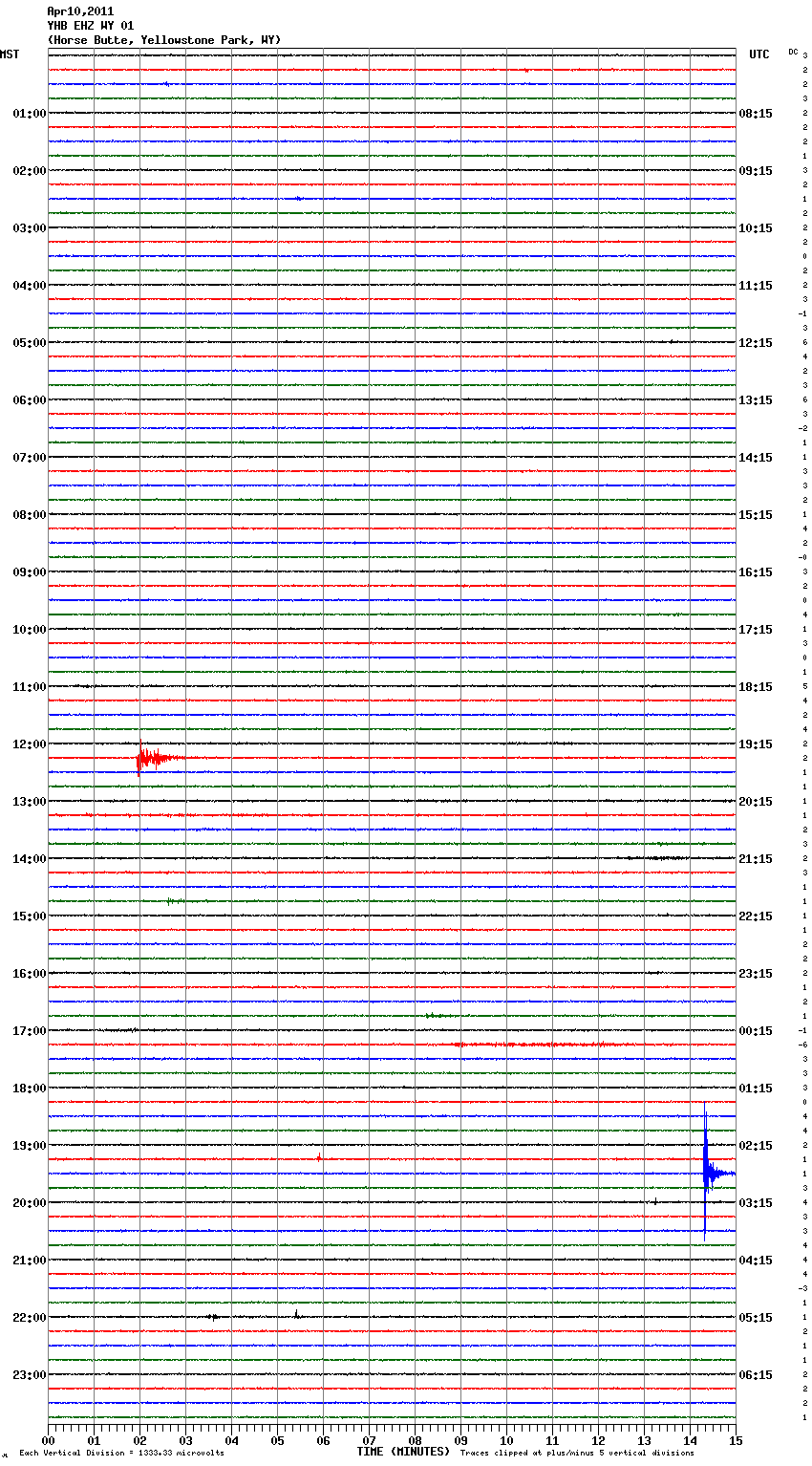812x1466 pixels.
Task: Click the red seismic event near 12:15 MST
Action: point(158,759)
